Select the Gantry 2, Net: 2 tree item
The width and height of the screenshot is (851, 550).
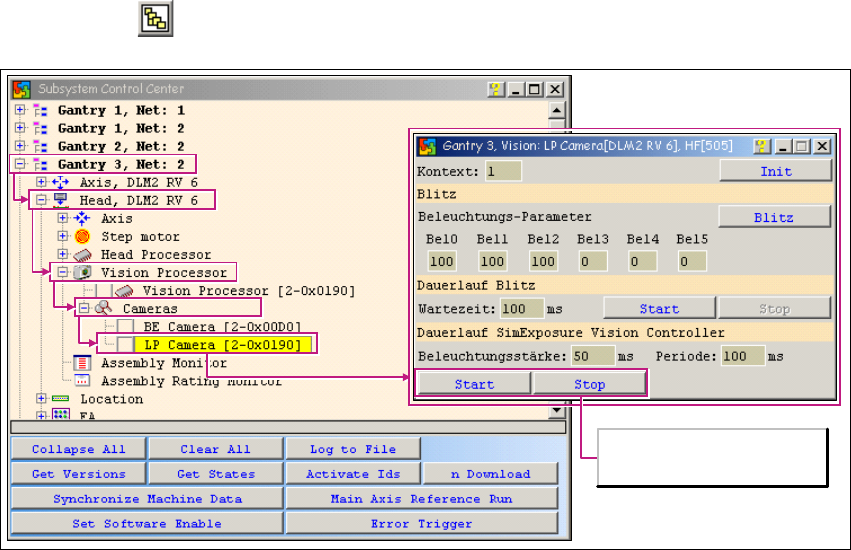(x=120, y=146)
